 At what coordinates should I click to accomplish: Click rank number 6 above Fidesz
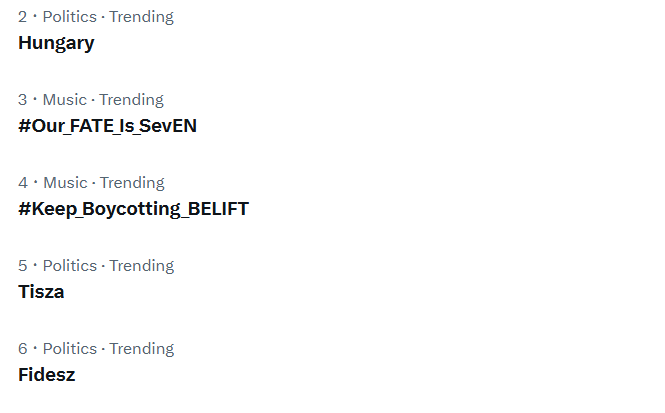click(x=23, y=349)
